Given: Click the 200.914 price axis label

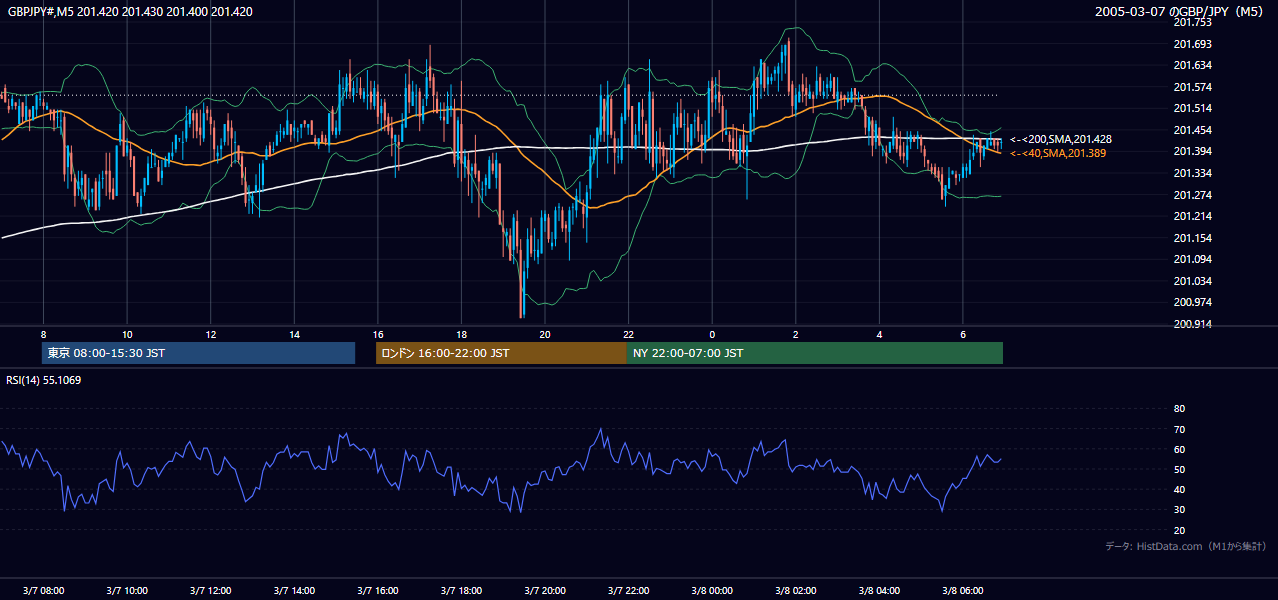Looking at the screenshot, I should tap(1192, 324).
